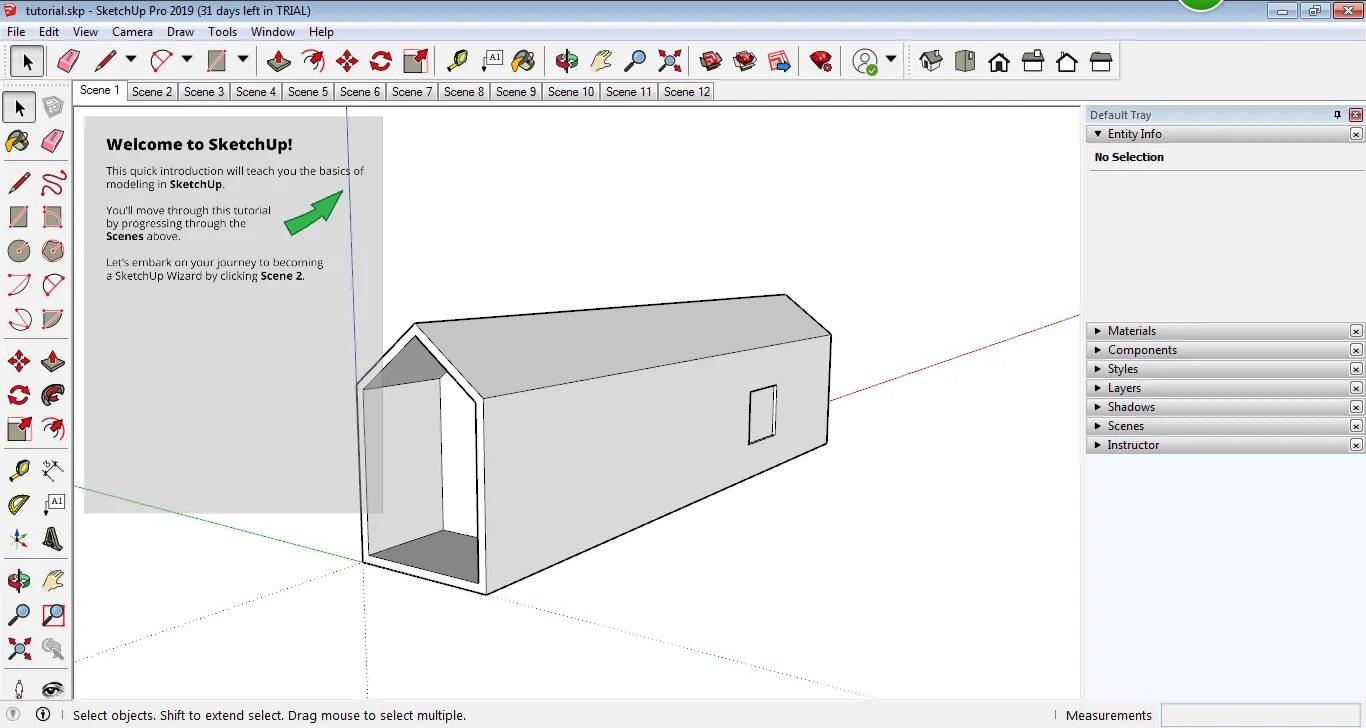Switch to Scene 7 tab
This screenshot has height=728, width=1366.
coord(412,92)
